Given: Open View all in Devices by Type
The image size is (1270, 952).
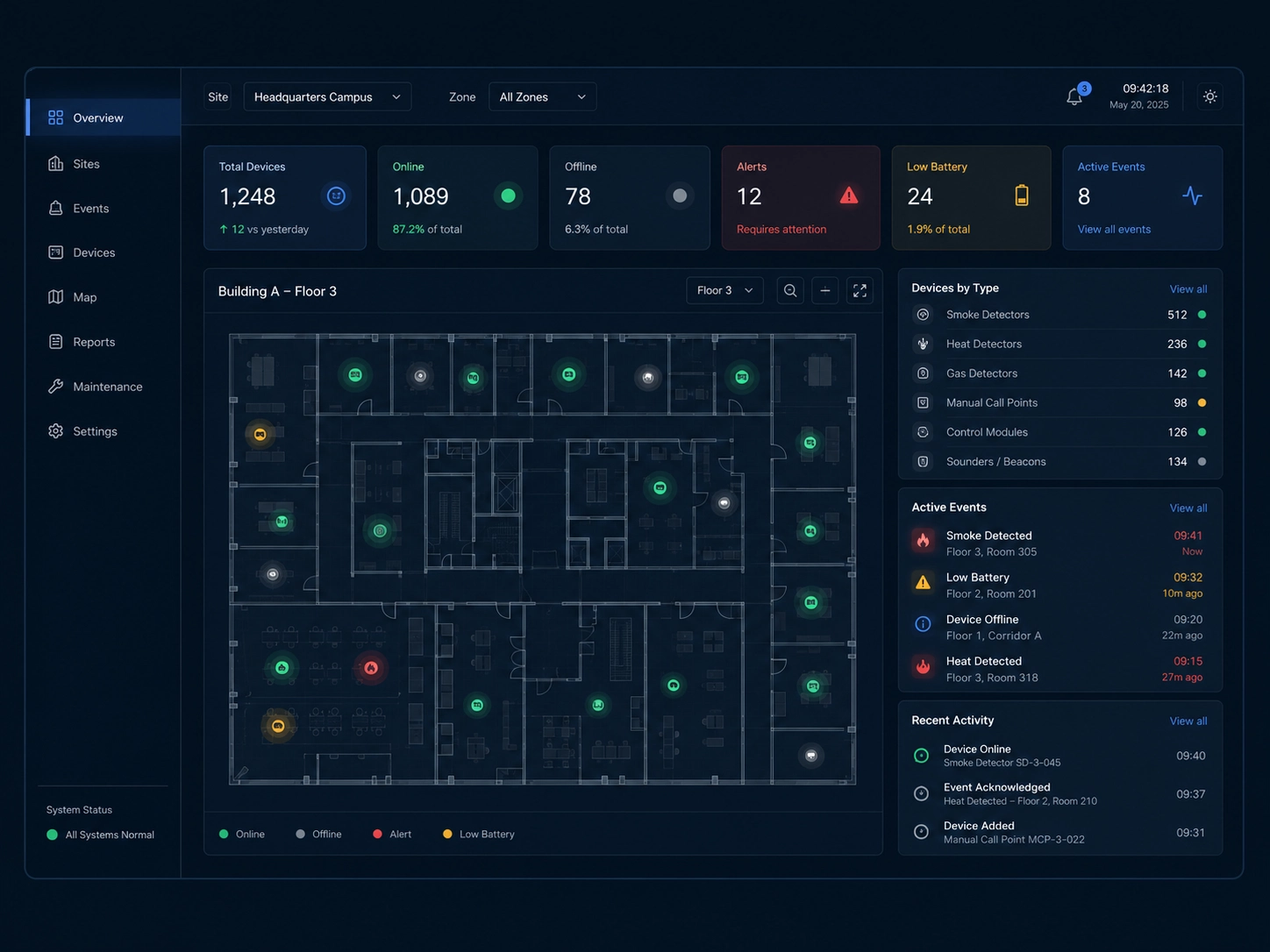Looking at the screenshot, I should [x=1188, y=289].
